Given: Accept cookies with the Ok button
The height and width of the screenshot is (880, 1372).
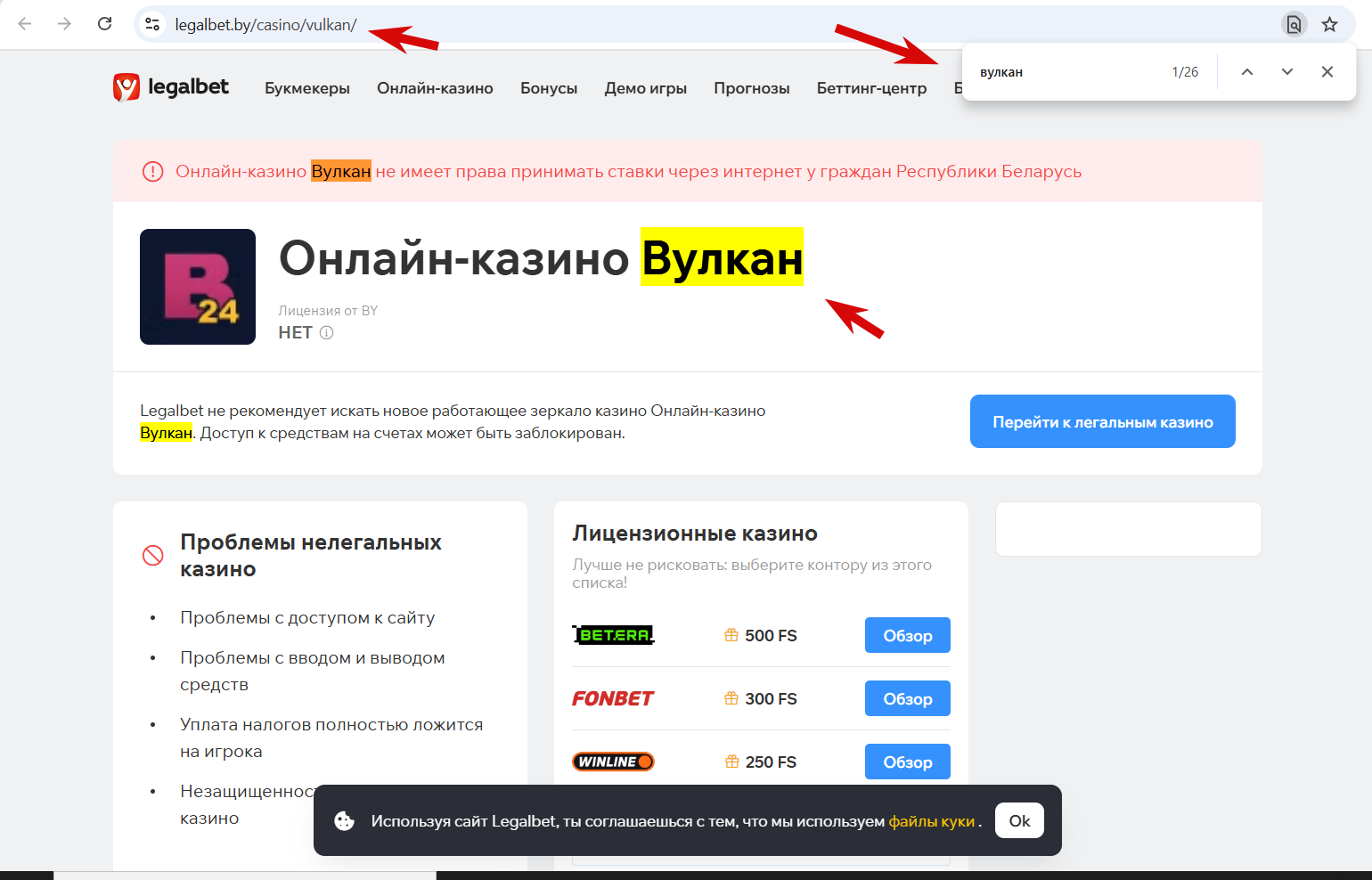Looking at the screenshot, I should (1019, 820).
